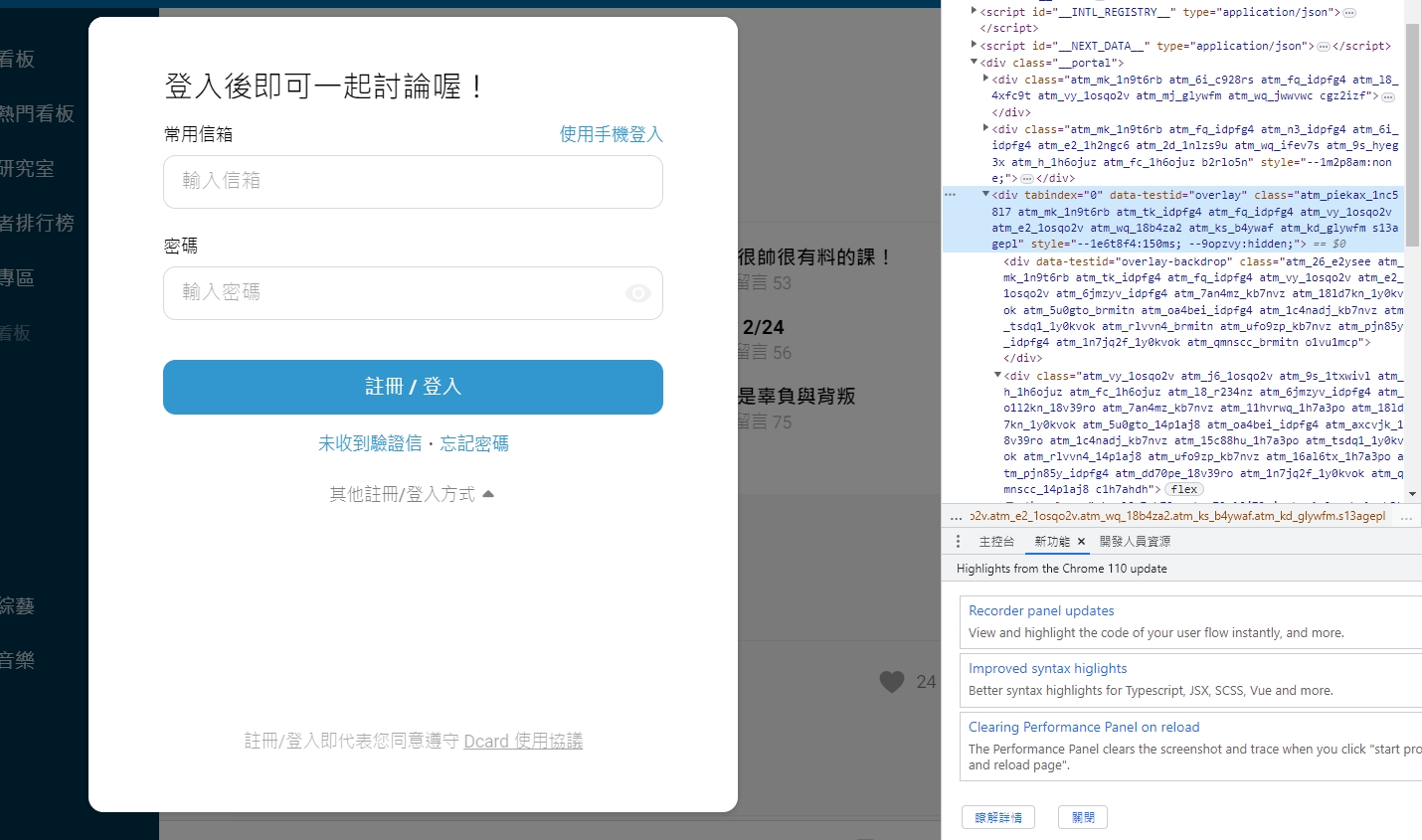Switch to 使用手機登入 phone login

tap(611, 134)
